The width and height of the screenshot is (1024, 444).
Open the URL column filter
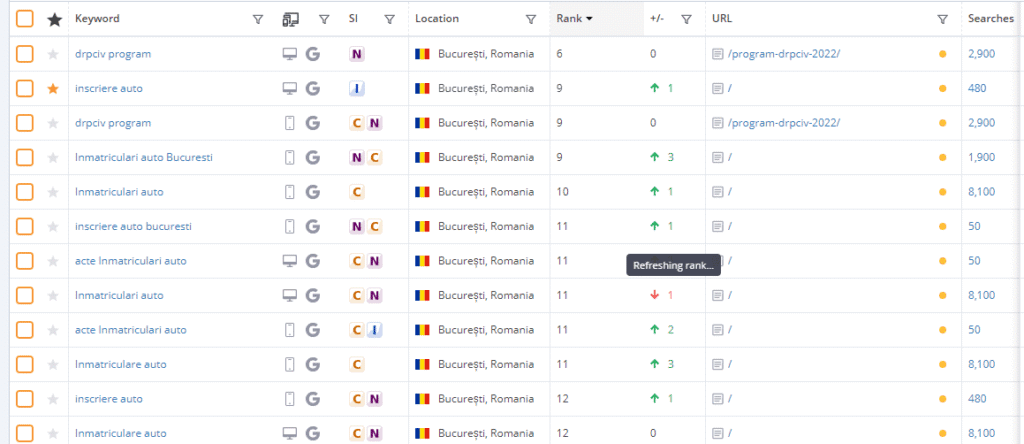942,18
